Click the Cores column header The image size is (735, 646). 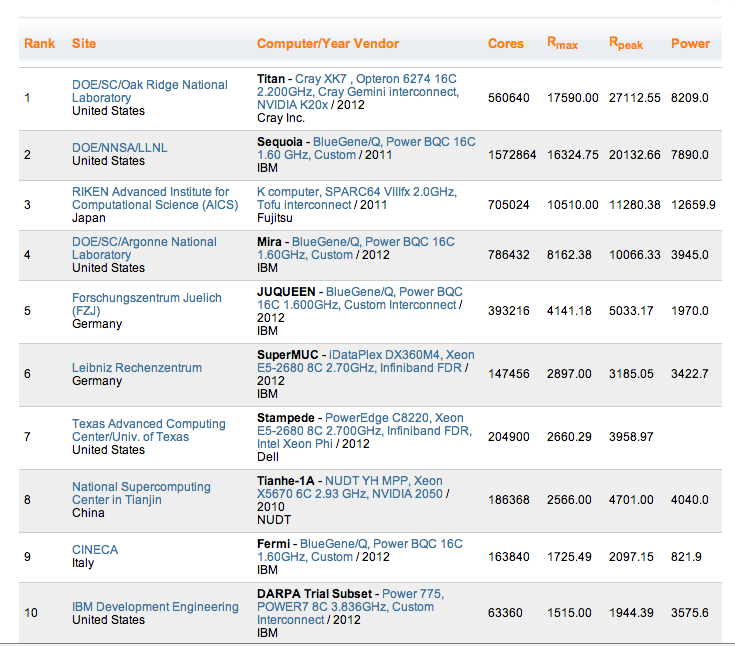[505, 44]
